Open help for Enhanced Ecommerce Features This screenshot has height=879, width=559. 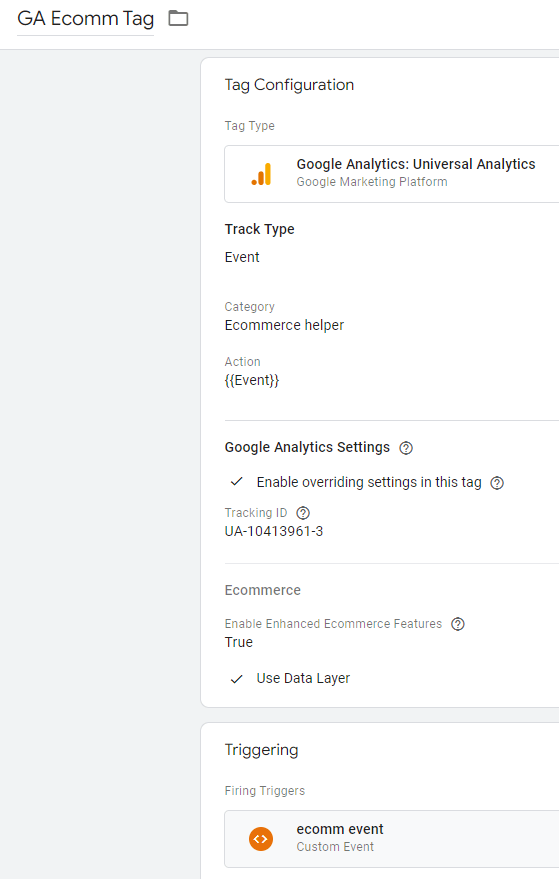[x=458, y=624]
